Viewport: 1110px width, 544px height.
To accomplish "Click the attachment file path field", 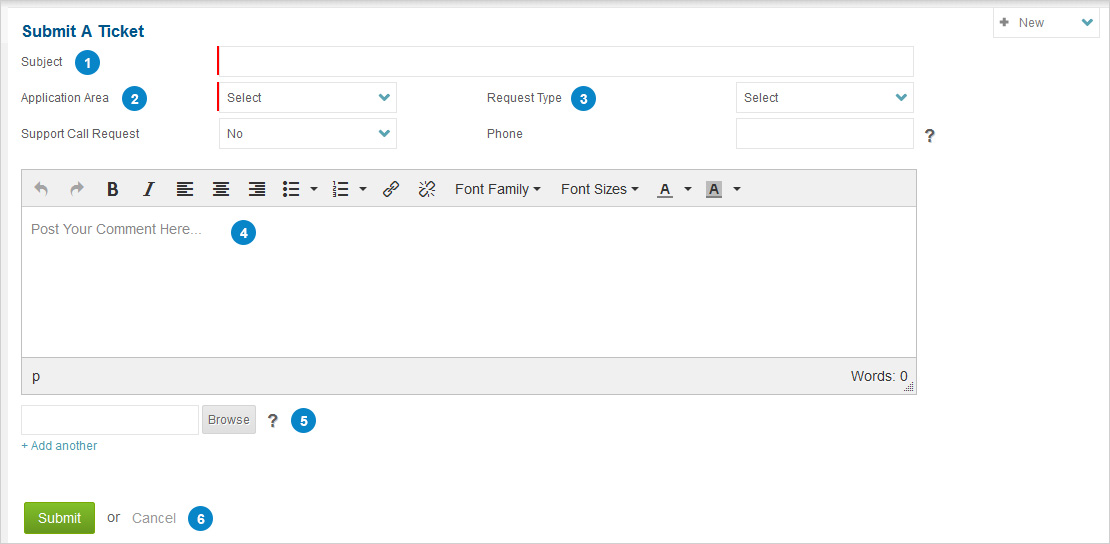I will pos(110,420).
